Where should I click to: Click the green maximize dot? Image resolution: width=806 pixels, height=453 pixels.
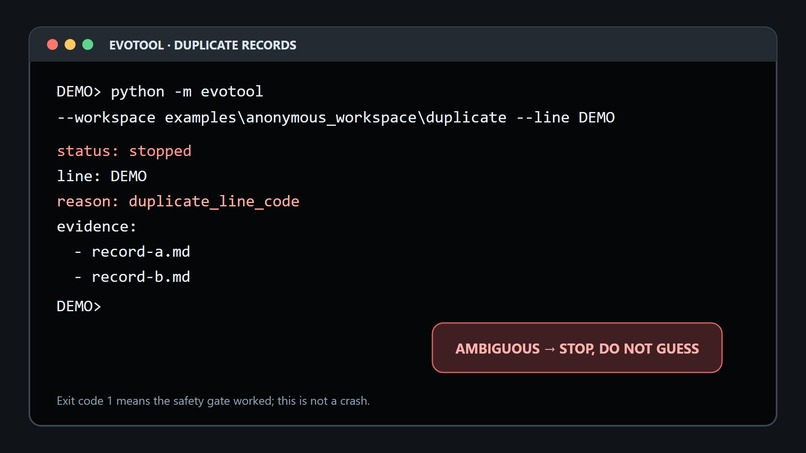click(88, 45)
